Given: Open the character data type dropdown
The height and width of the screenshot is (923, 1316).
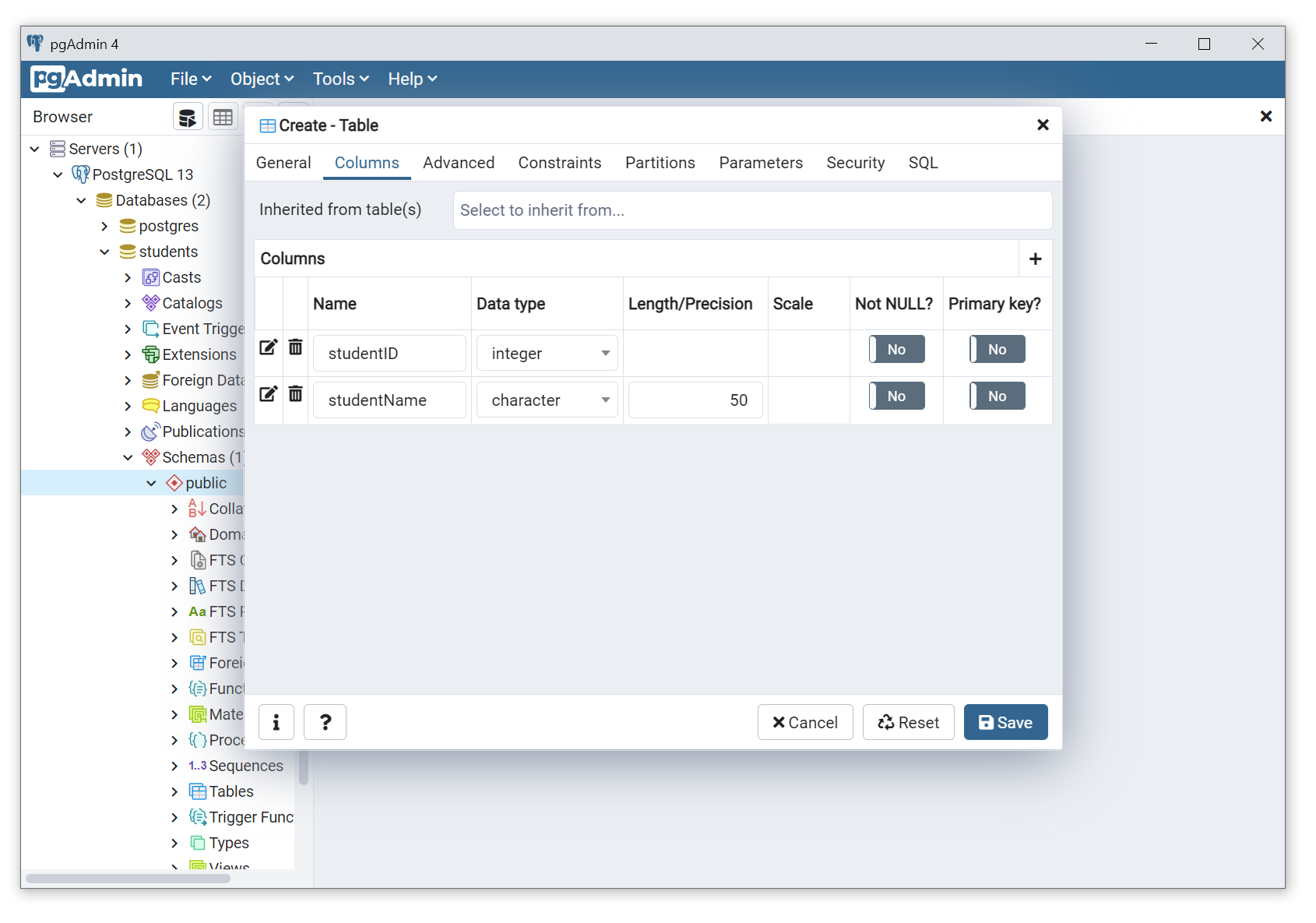Looking at the screenshot, I should tap(547, 400).
